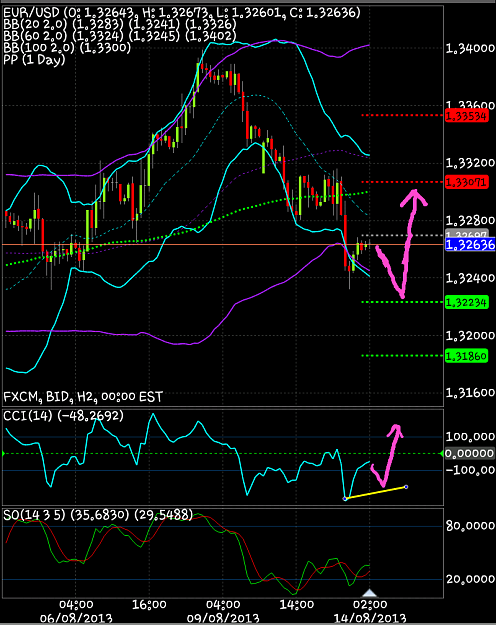The height and width of the screenshot is (625, 496).
Task: Click the green 1.32234 support level tag
Action: 466,303
